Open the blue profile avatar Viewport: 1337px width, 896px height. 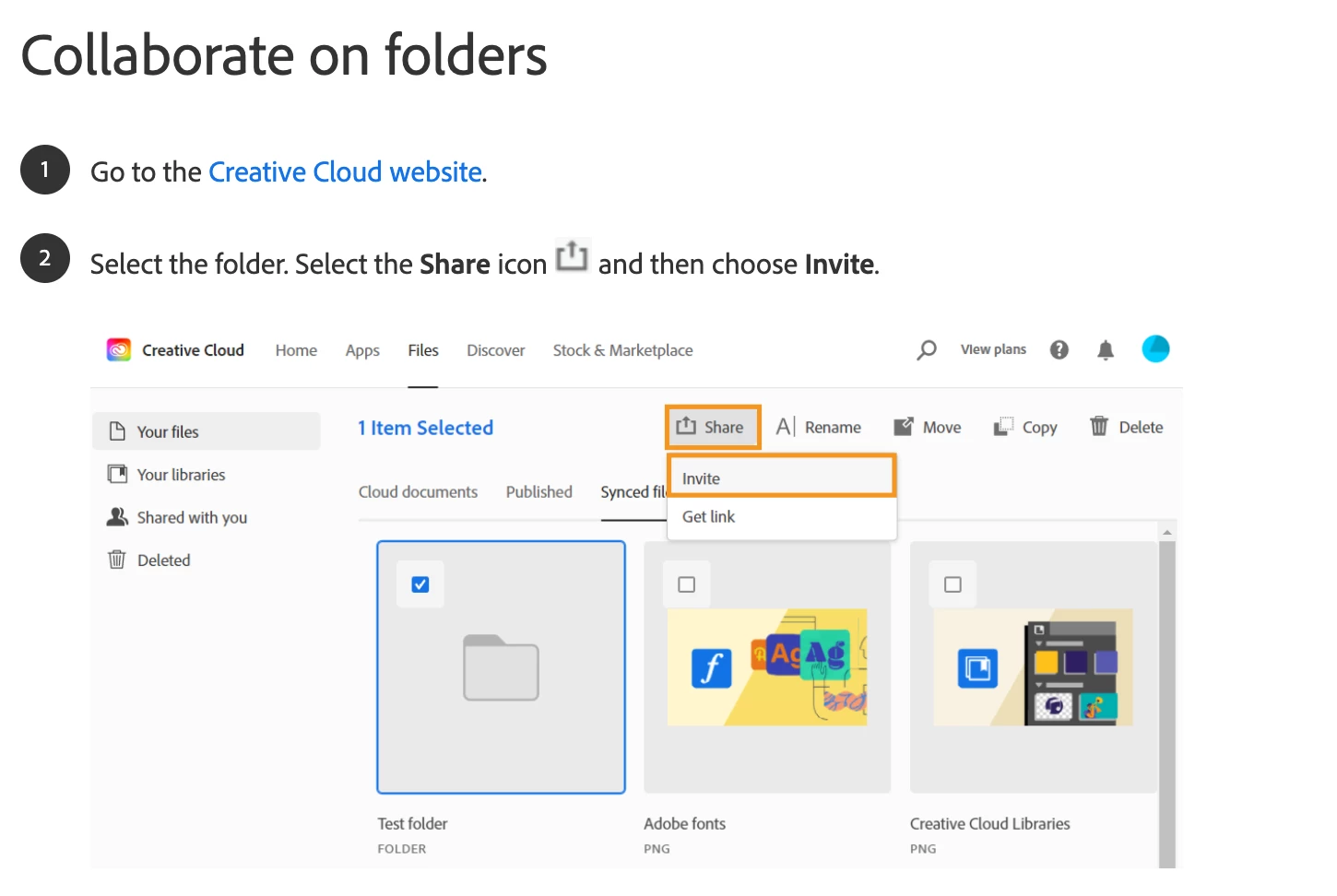click(x=1155, y=348)
